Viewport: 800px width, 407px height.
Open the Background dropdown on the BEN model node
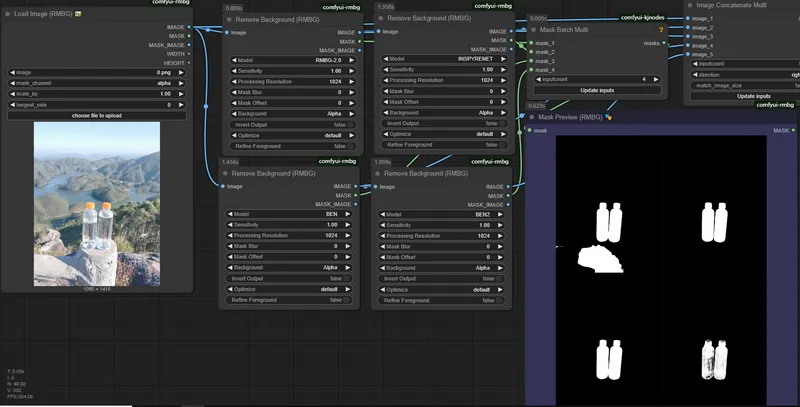(290, 268)
